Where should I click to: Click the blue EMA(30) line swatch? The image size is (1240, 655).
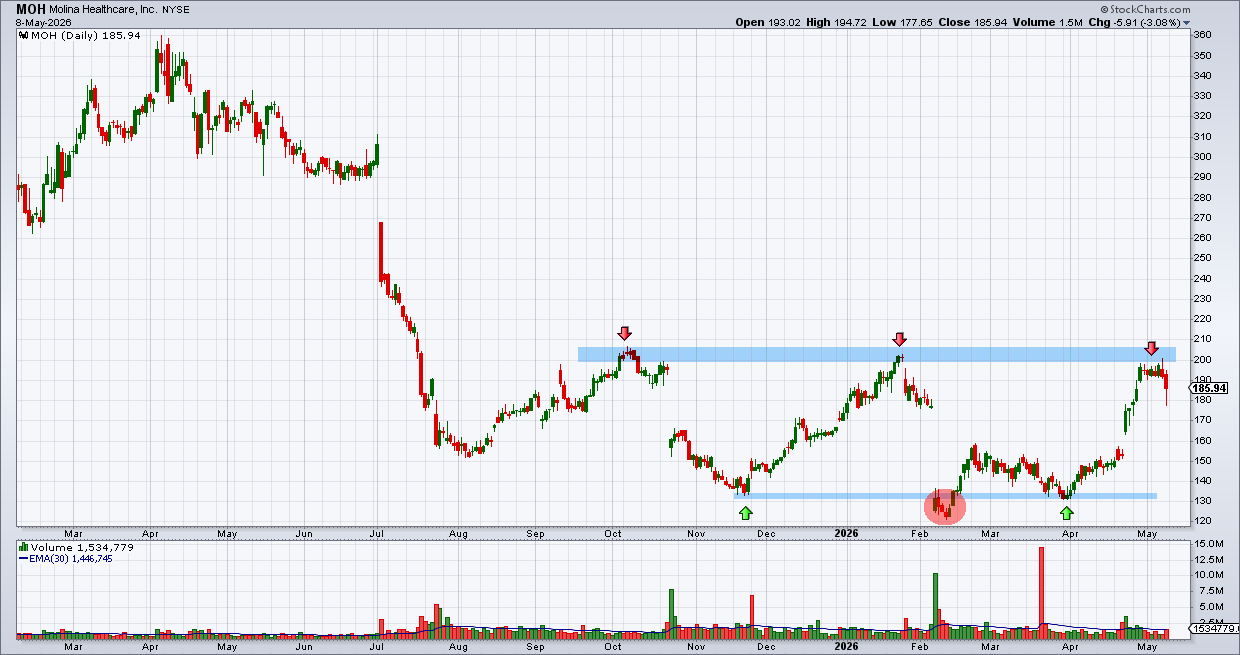click(x=23, y=559)
